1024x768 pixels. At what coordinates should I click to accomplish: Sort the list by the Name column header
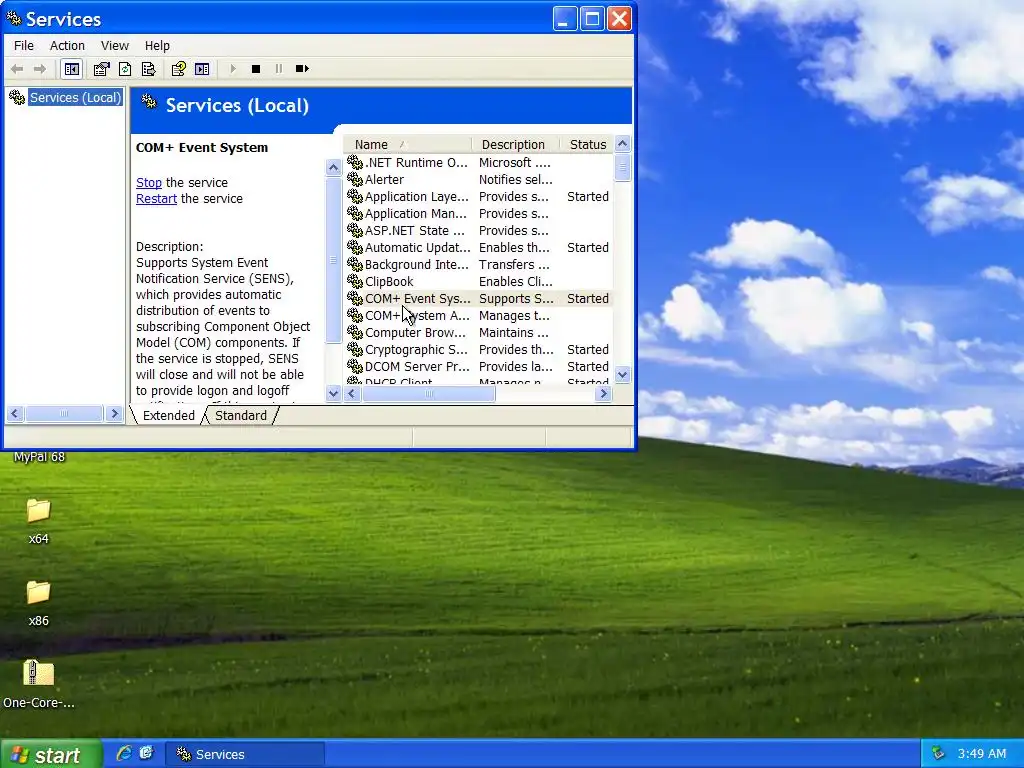coord(406,144)
